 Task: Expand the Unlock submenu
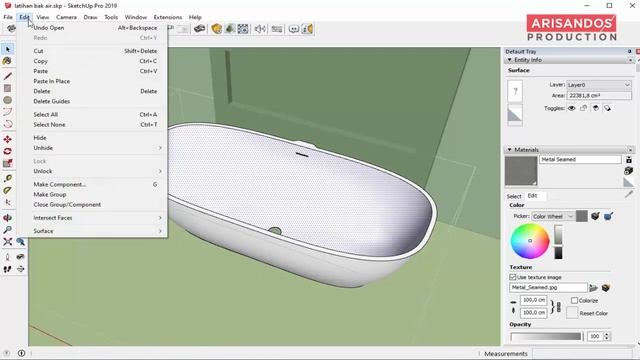click(x=97, y=171)
